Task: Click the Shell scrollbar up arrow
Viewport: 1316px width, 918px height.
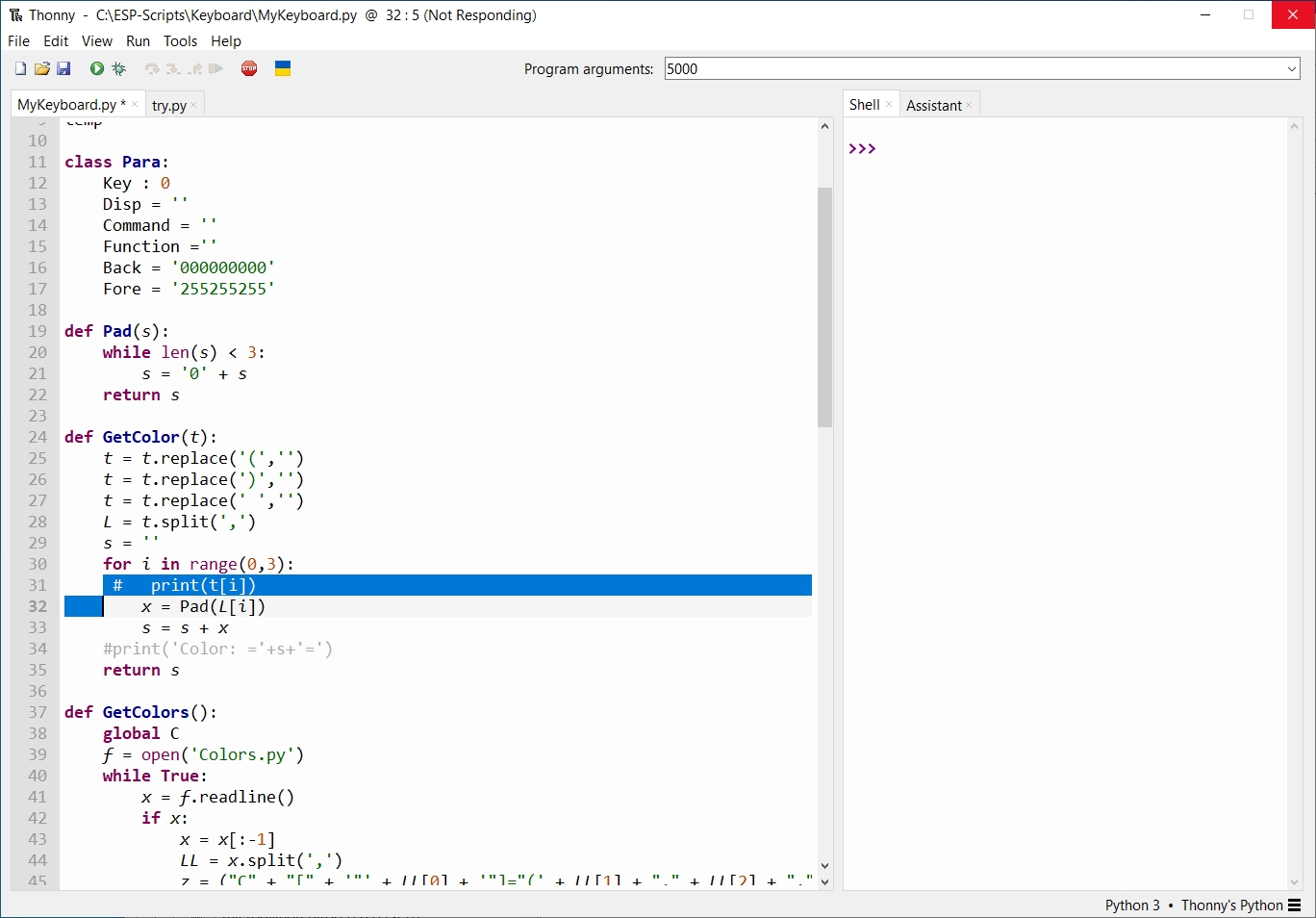Action: tap(1294, 126)
